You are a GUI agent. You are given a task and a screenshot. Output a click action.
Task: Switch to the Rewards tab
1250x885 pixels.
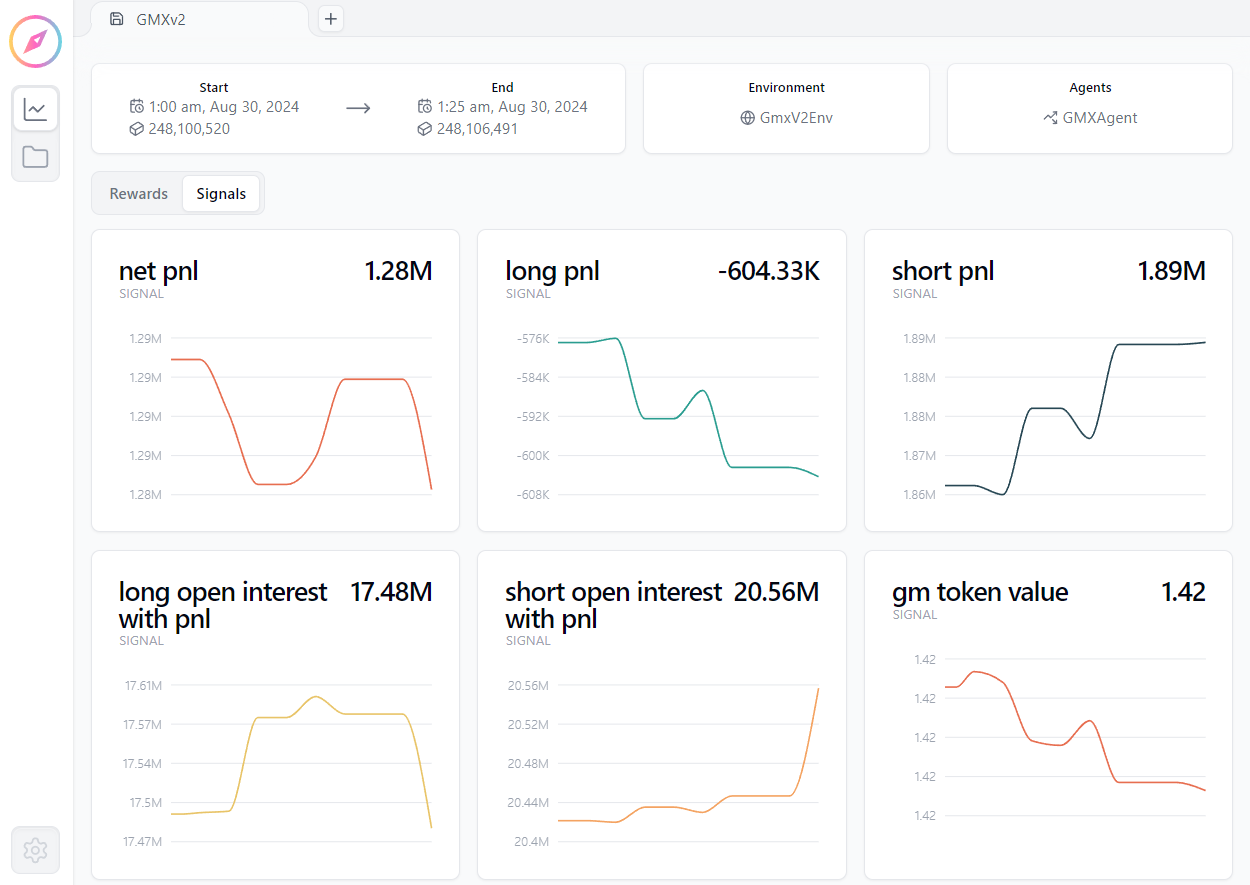(138, 194)
